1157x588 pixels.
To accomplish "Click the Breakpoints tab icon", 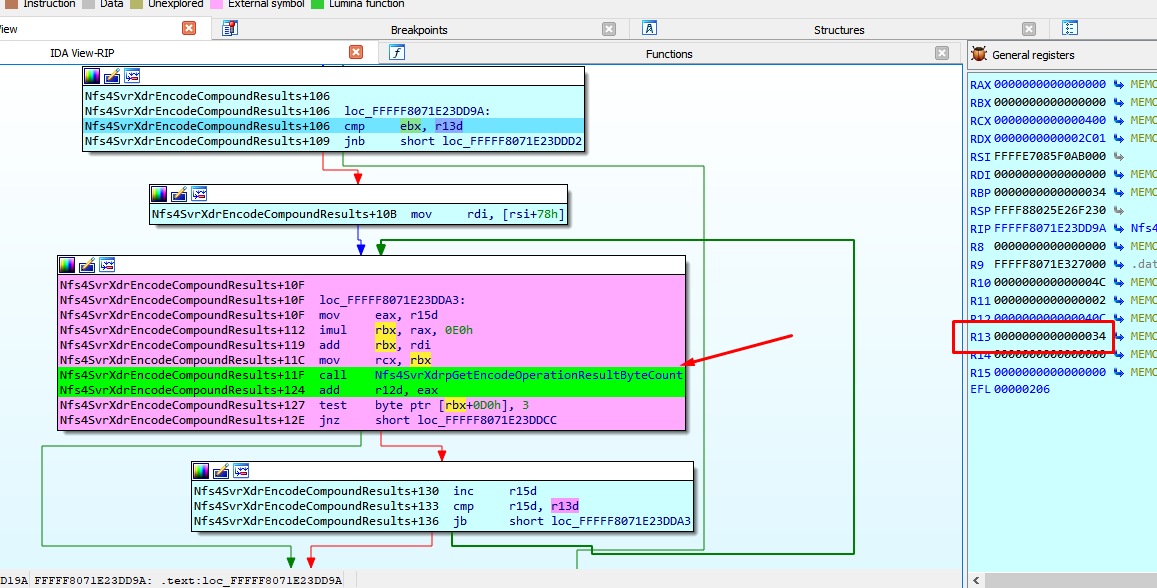I will 229,29.
